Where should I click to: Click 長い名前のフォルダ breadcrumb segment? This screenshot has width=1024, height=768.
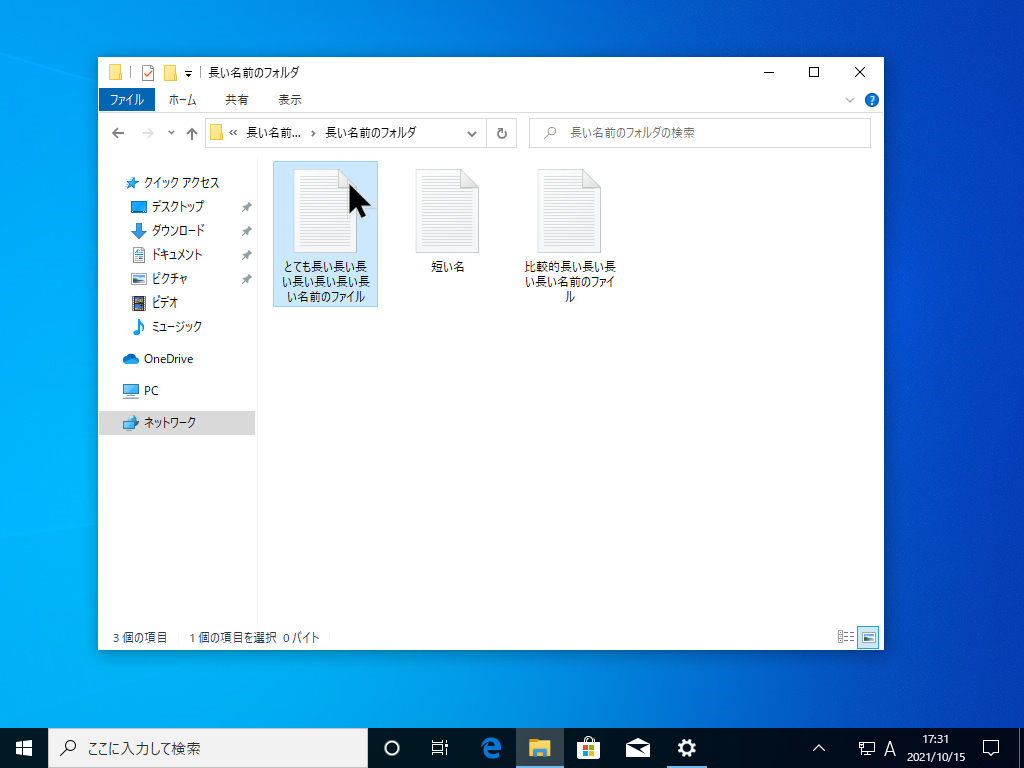click(370, 133)
